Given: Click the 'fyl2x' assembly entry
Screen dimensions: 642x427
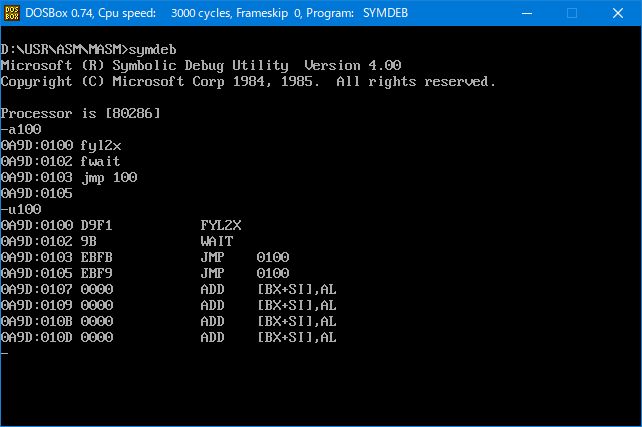Looking at the screenshot, I should (101, 146).
